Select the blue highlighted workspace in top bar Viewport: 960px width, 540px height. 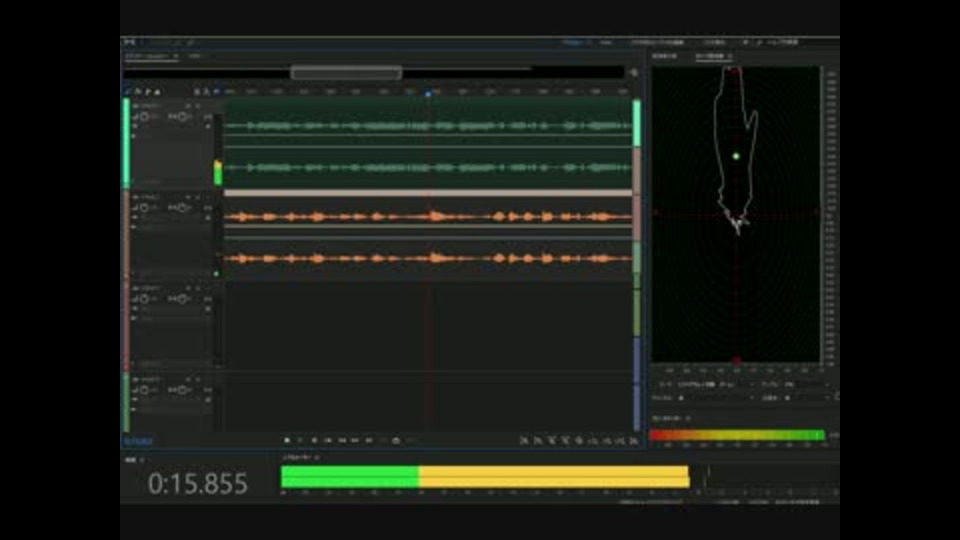(x=574, y=42)
